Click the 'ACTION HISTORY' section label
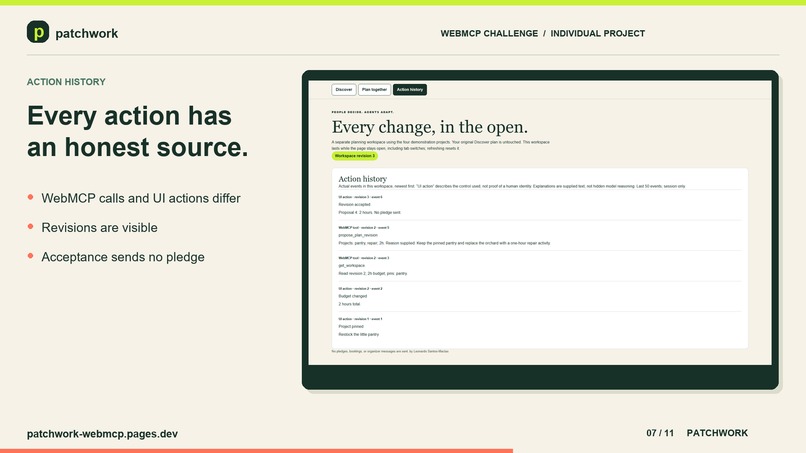Image resolution: width=806 pixels, height=453 pixels. (66, 82)
